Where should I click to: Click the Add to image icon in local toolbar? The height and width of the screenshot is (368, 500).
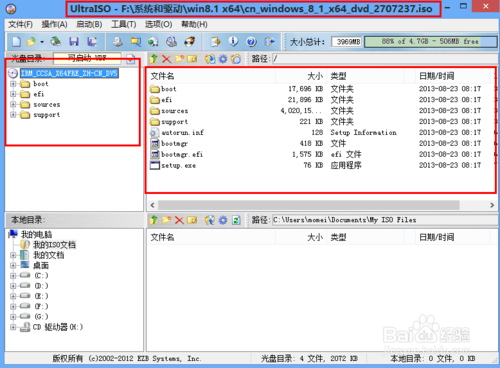pyautogui.click(x=210, y=220)
